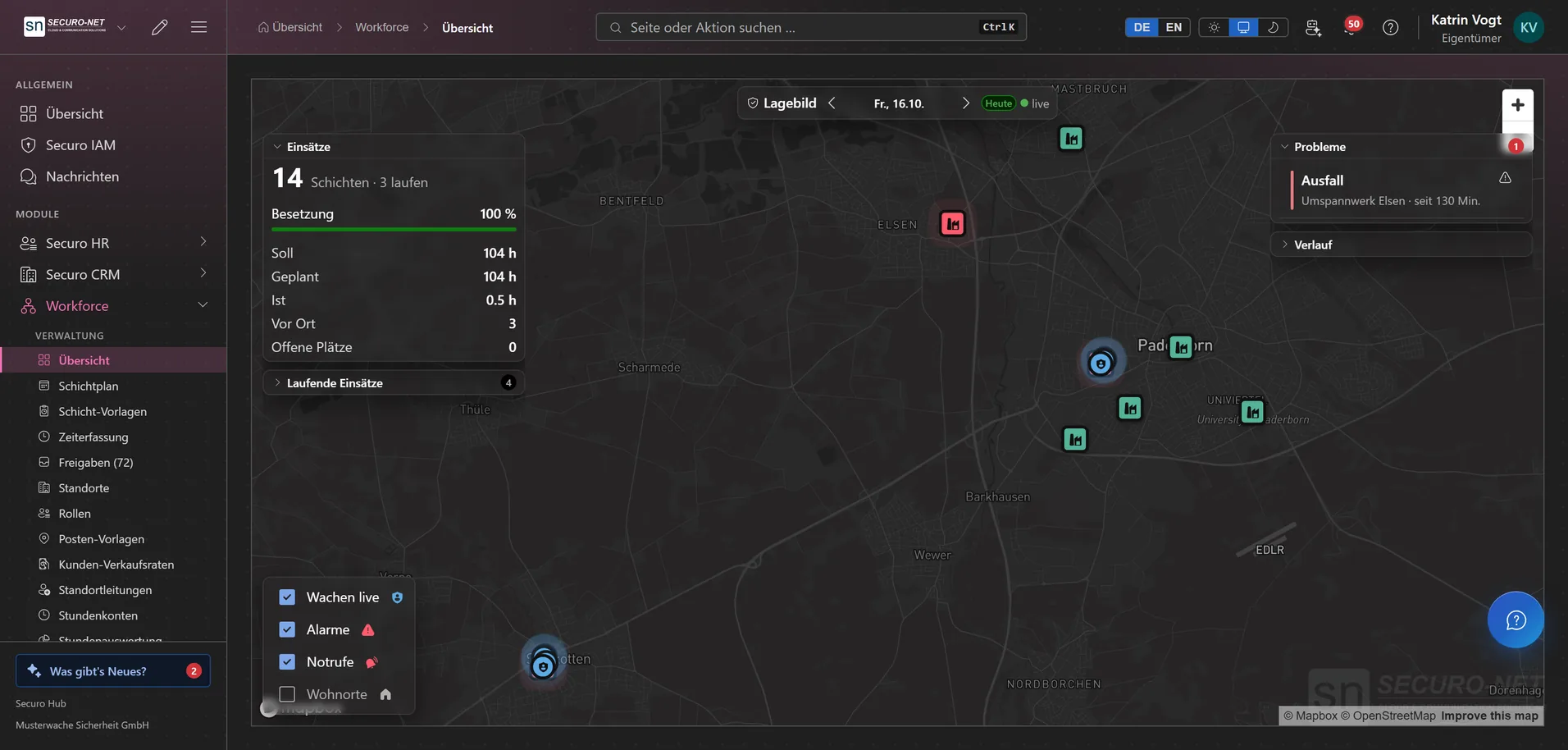The width and height of the screenshot is (1568, 750).
Task: Select the site marker near Mastbruch
Action: (x=1071, y=138)
